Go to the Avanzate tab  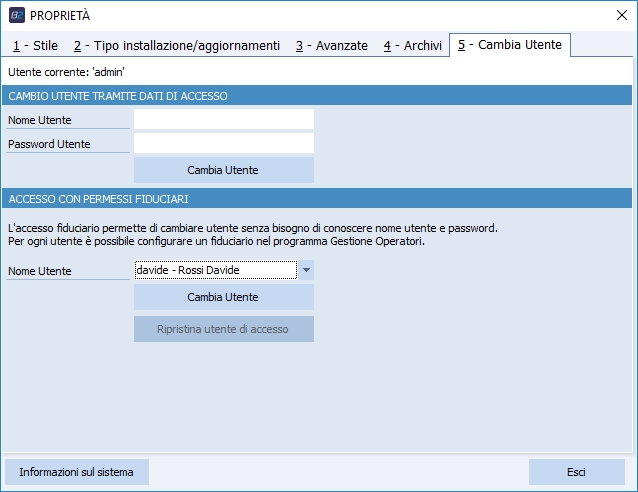pos(332,45)
